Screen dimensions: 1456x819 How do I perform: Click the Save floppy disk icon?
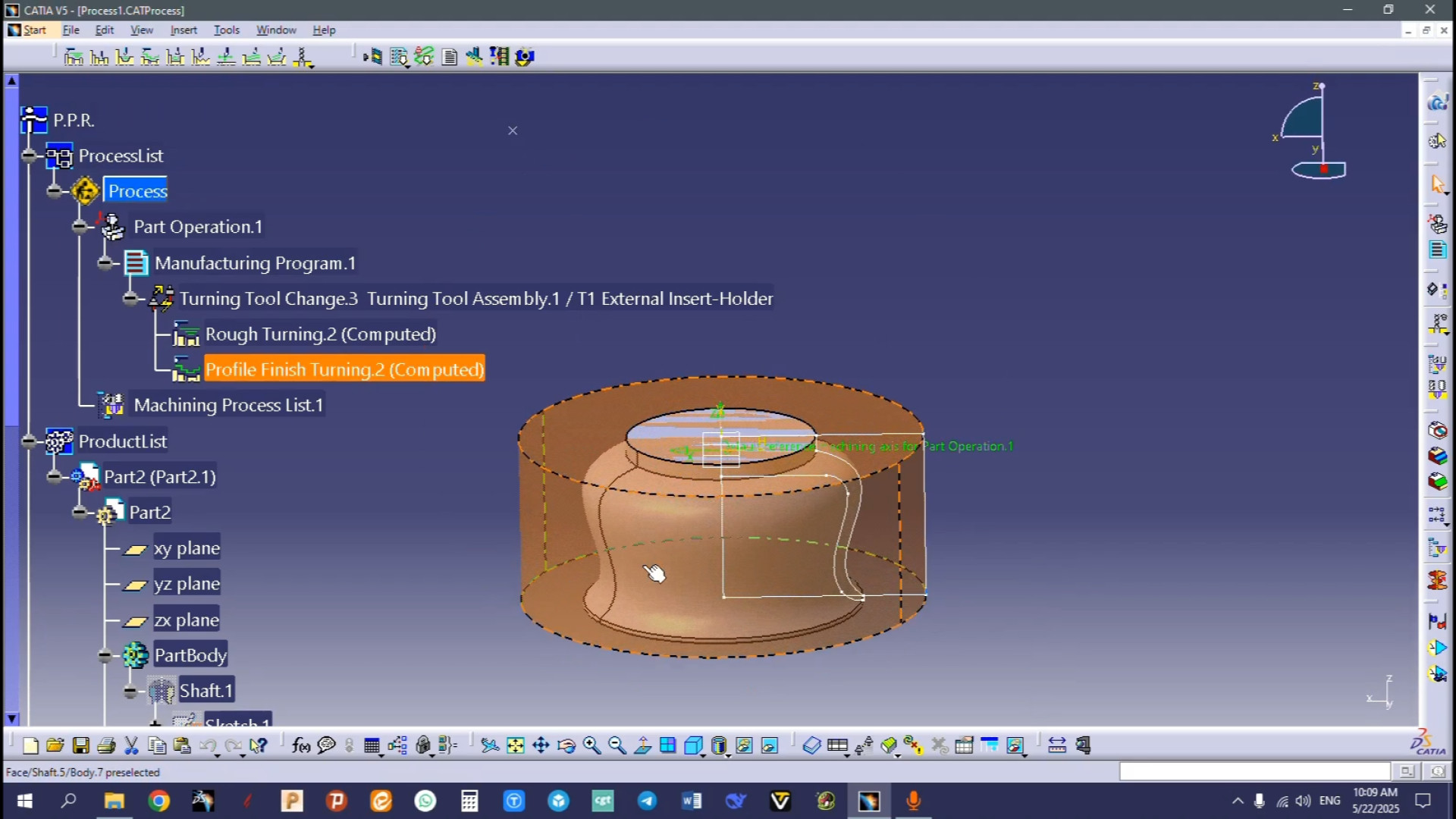pos(80,745)
